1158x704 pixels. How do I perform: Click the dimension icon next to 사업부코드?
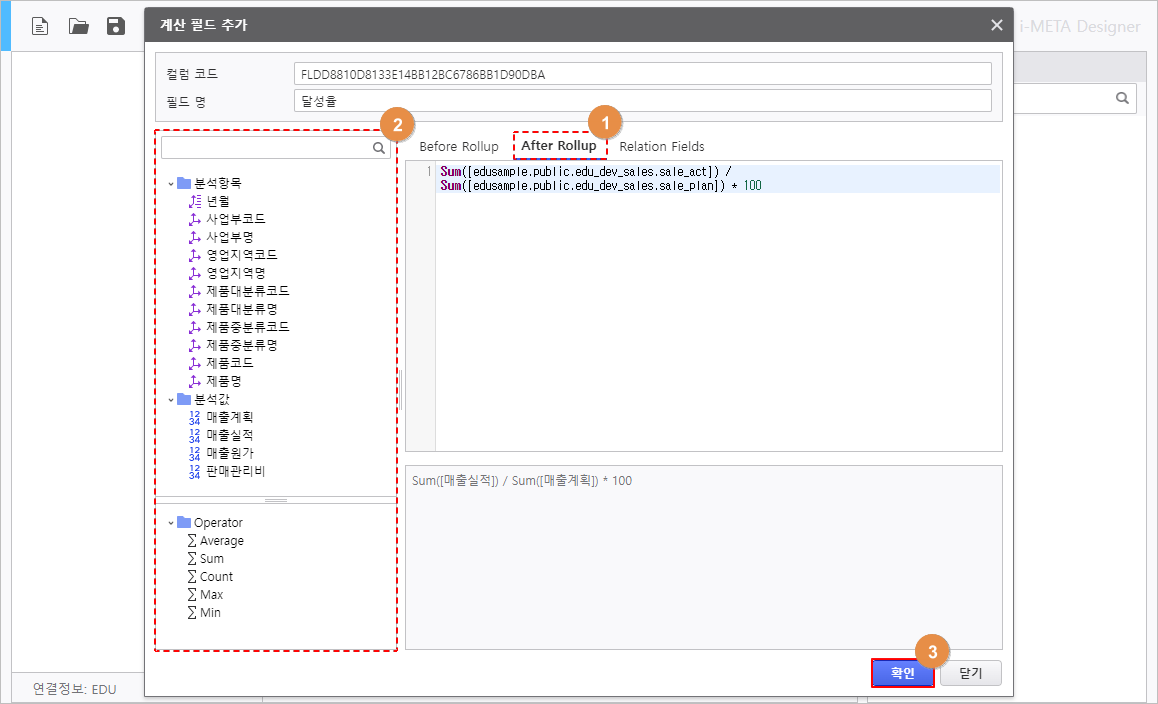coord(195,219)
